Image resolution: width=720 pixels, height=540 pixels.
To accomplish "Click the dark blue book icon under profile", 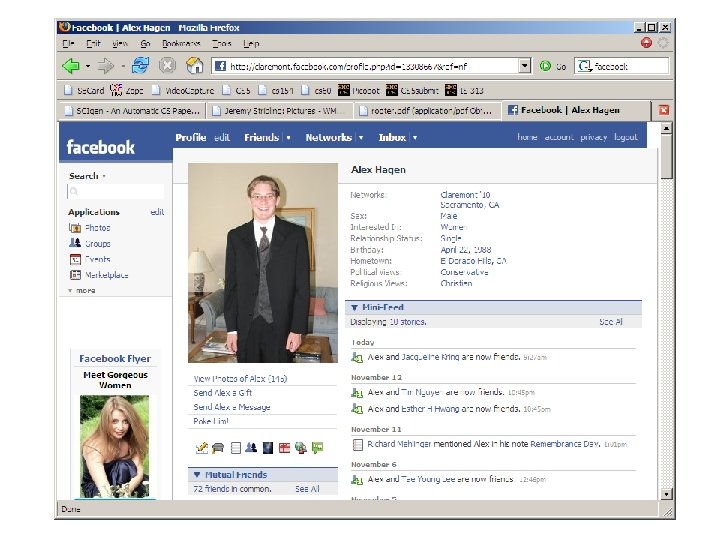I will click(x=268, y=448).
